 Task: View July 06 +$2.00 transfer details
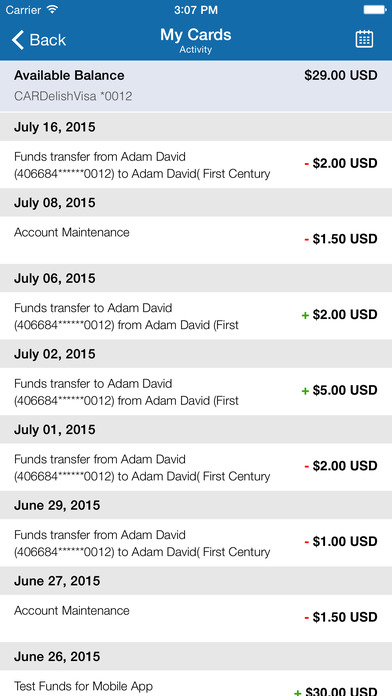pyautogui.click(x=196, y=316)
